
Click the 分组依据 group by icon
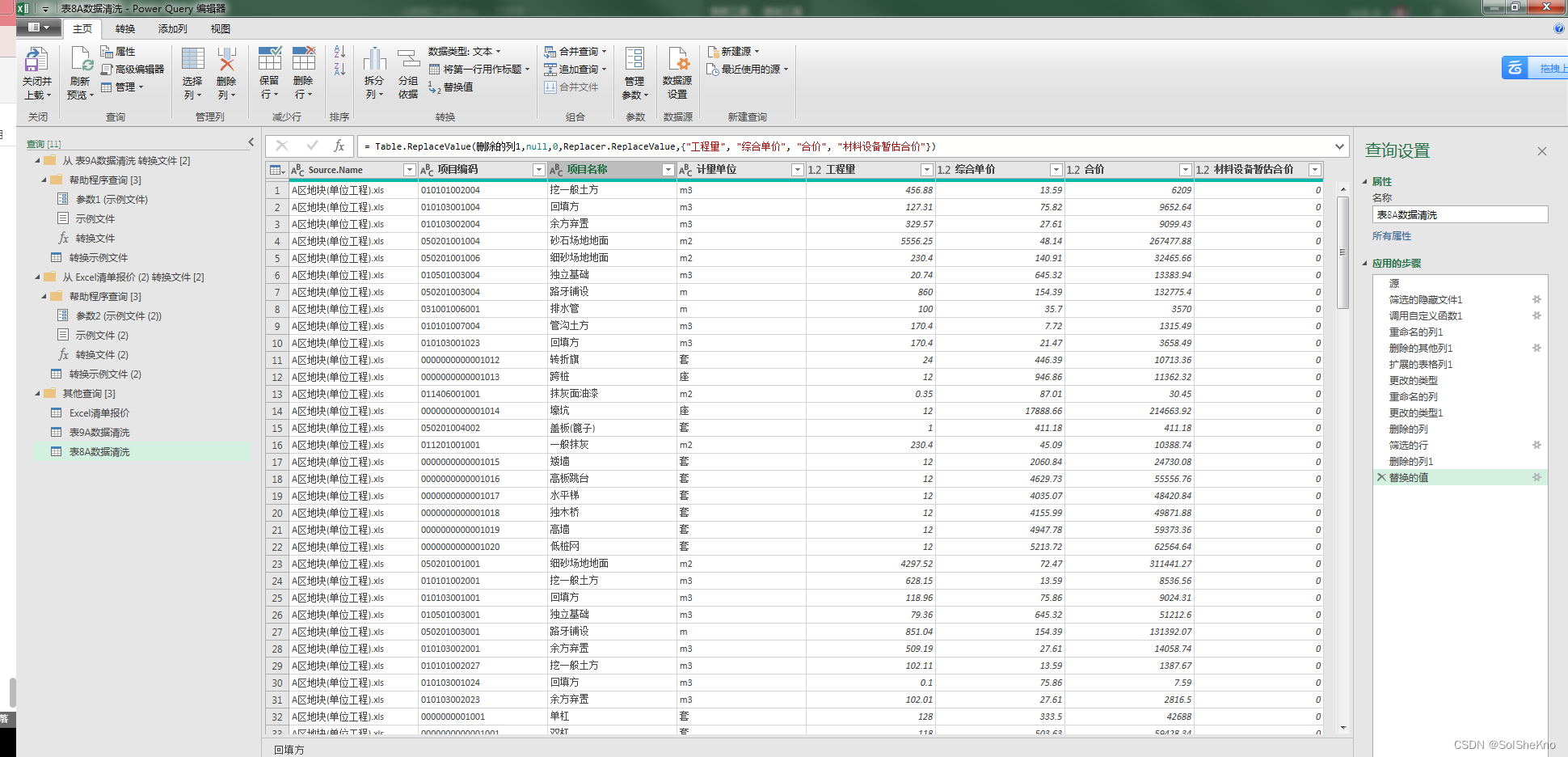coord(408,60)
